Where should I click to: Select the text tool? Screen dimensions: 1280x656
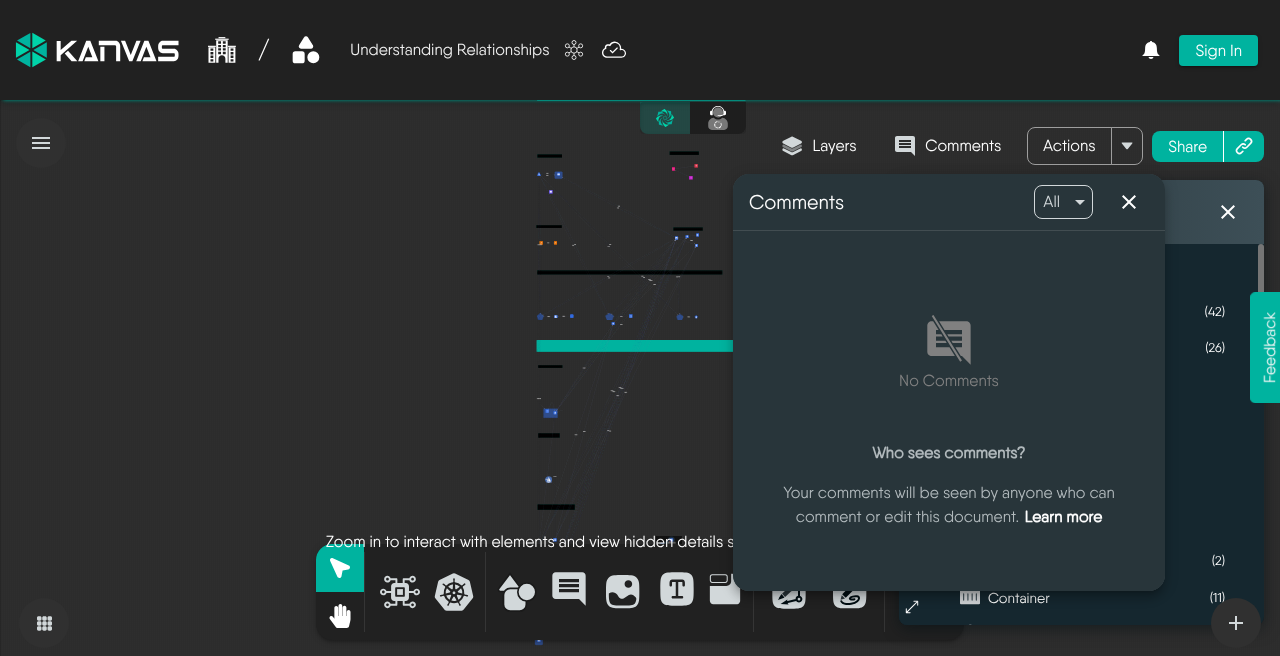(677, 590)
